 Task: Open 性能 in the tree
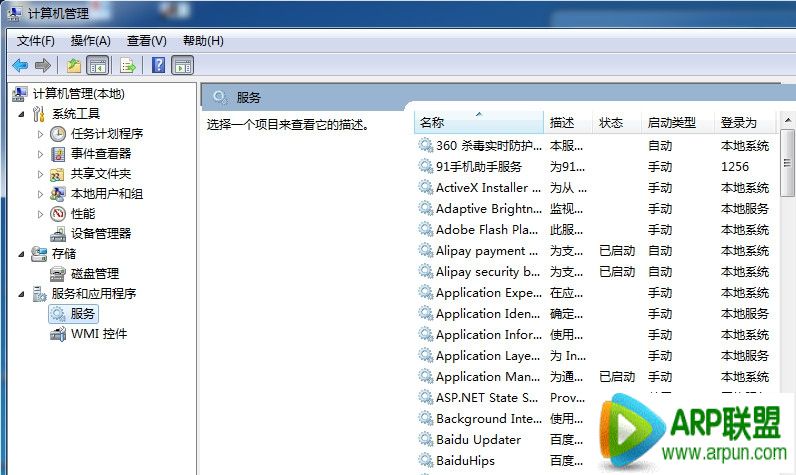coord(83,214)
